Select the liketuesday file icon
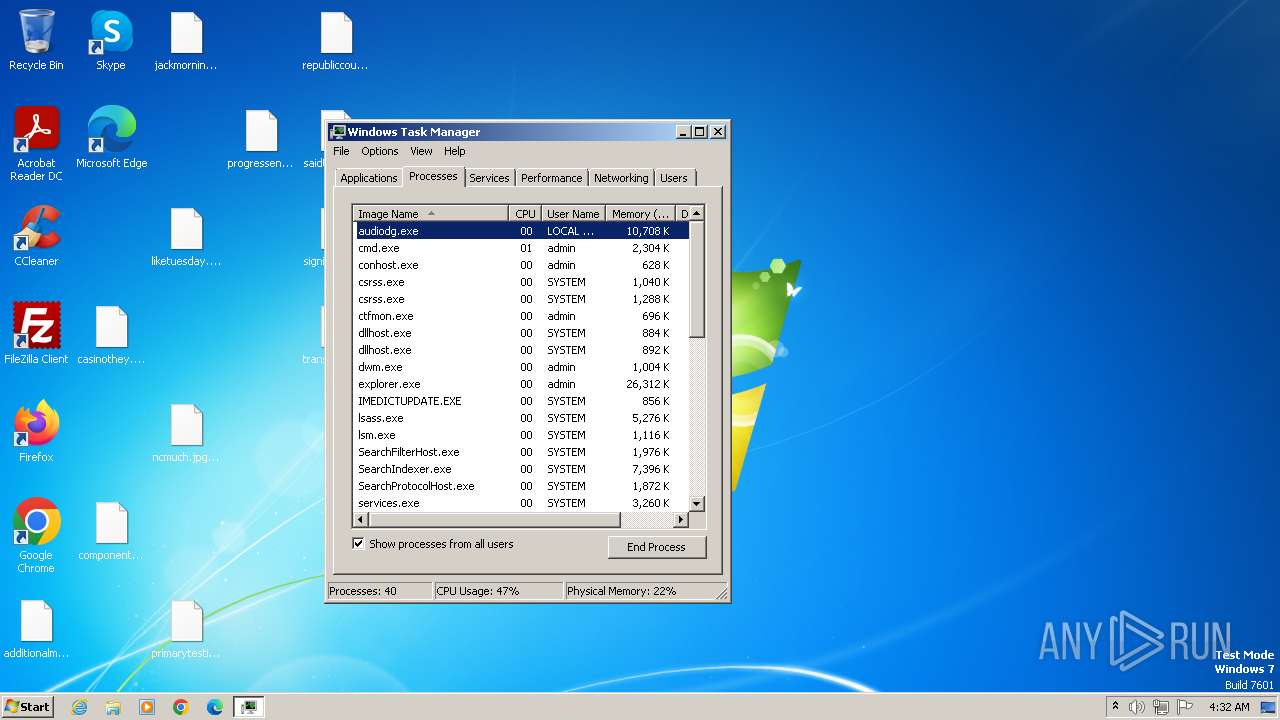Image resolution: width=1280 pixels, height=720 pixels. 186,236
